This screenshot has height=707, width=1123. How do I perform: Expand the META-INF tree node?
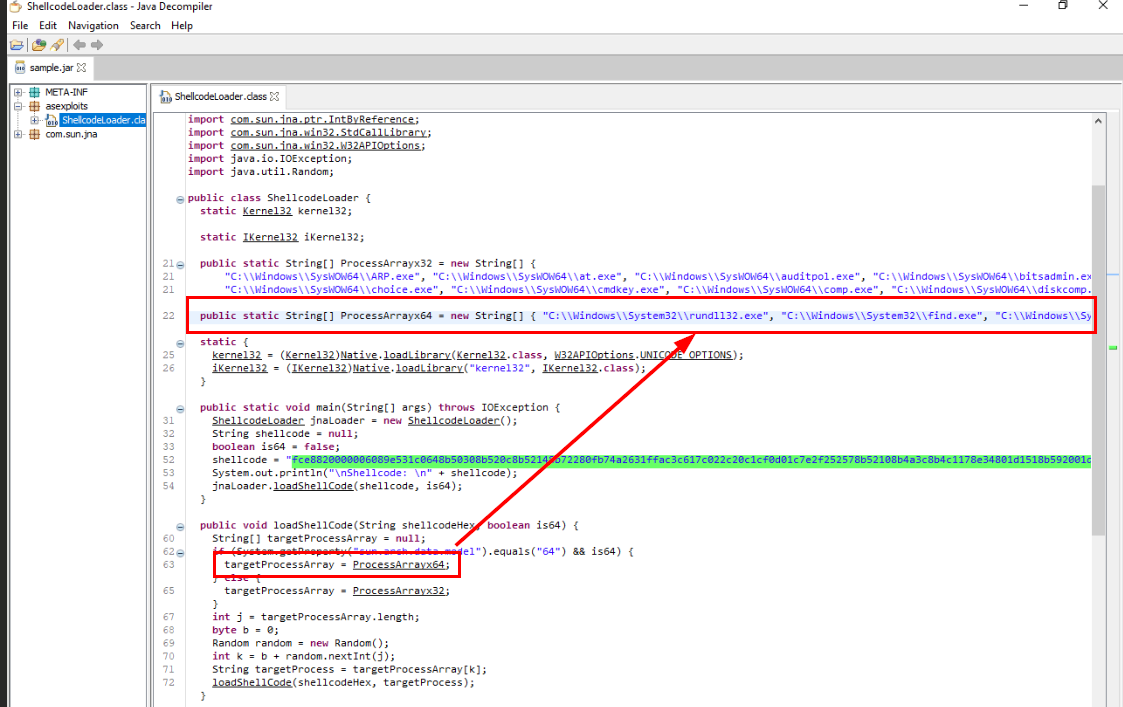coord(18,92)
